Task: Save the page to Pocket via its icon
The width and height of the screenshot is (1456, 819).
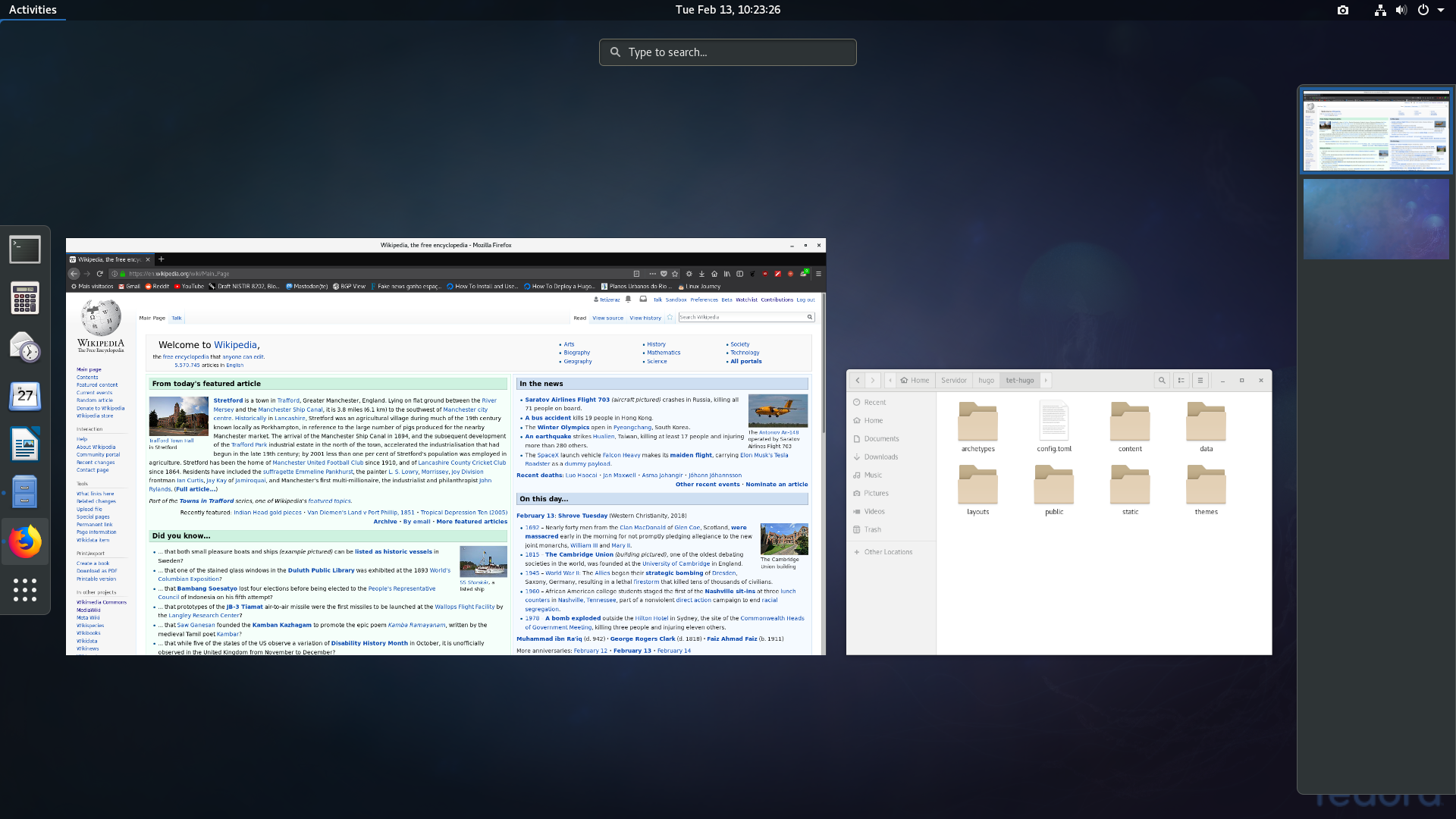Action: [664, 274]
